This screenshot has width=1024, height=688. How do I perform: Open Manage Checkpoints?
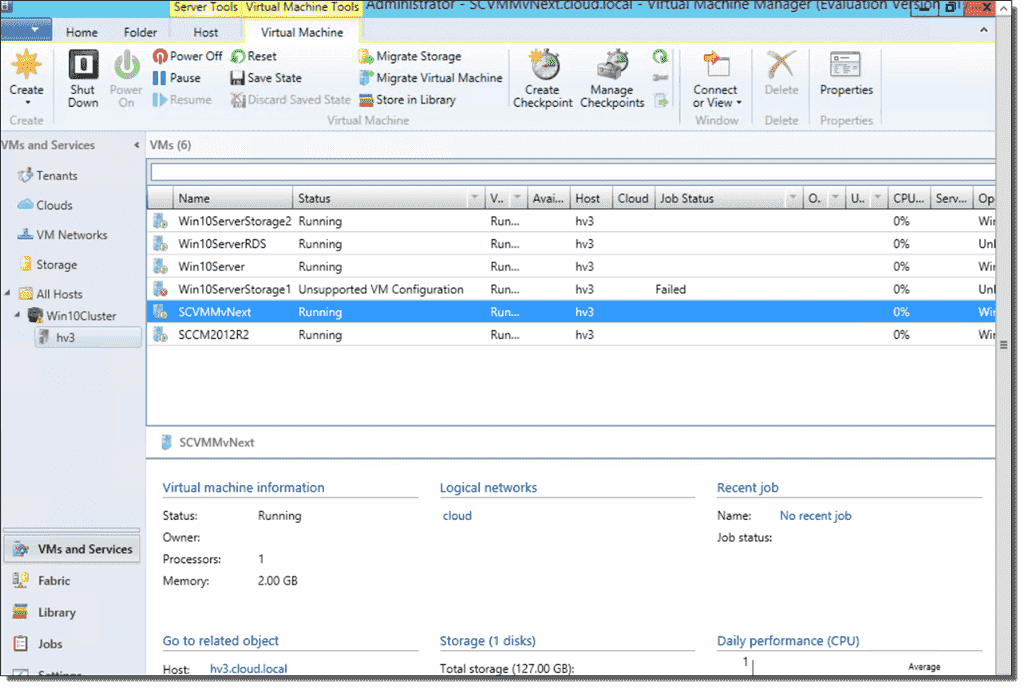[x=612, y=78]
